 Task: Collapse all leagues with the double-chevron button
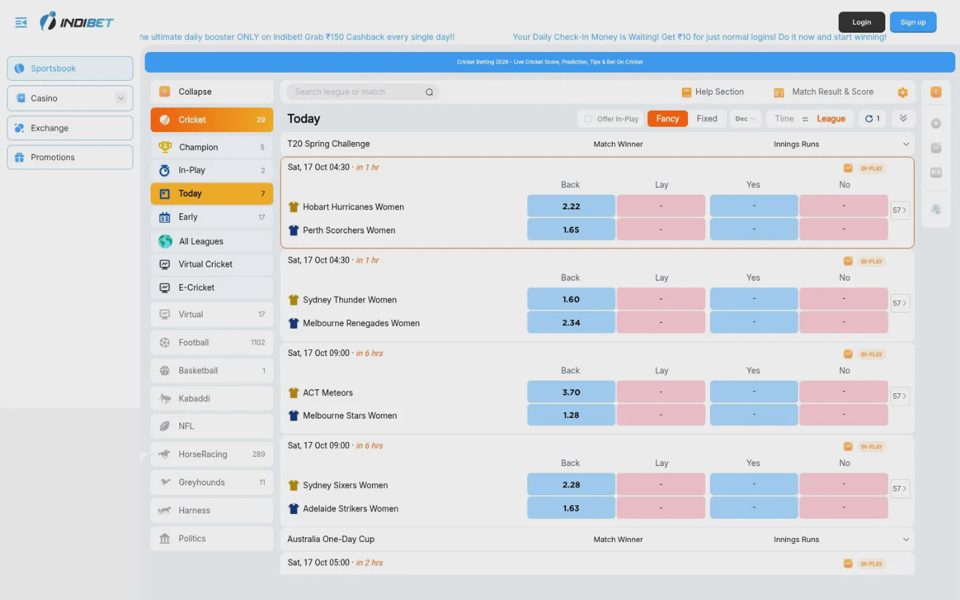tap(903, 119)
